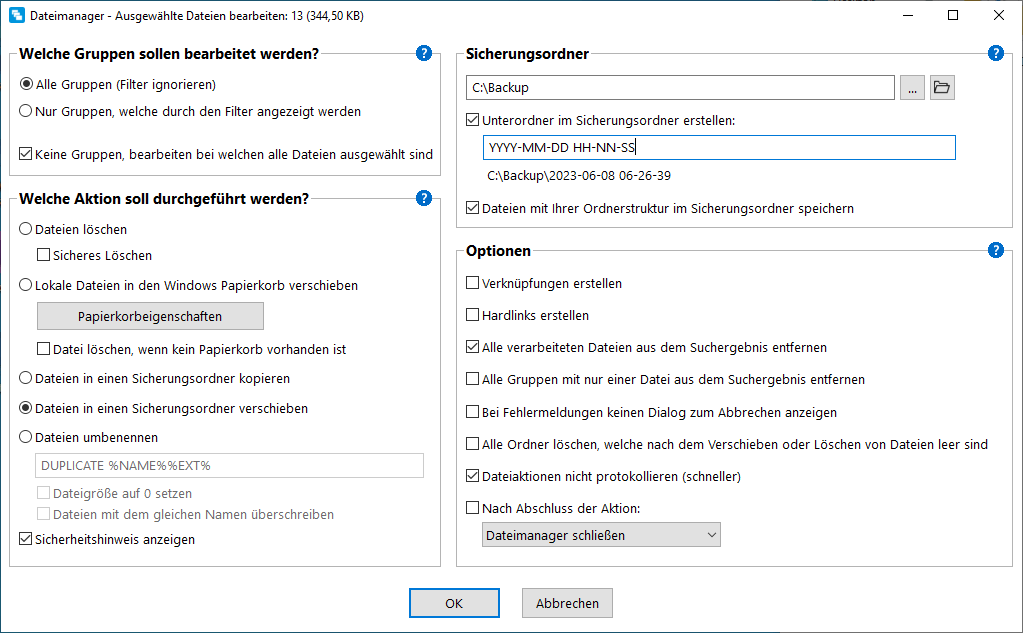Click the 'Papierkorbeigenschaften' button
Viewport: 1023px width, 633px height.
click(150, 317)
